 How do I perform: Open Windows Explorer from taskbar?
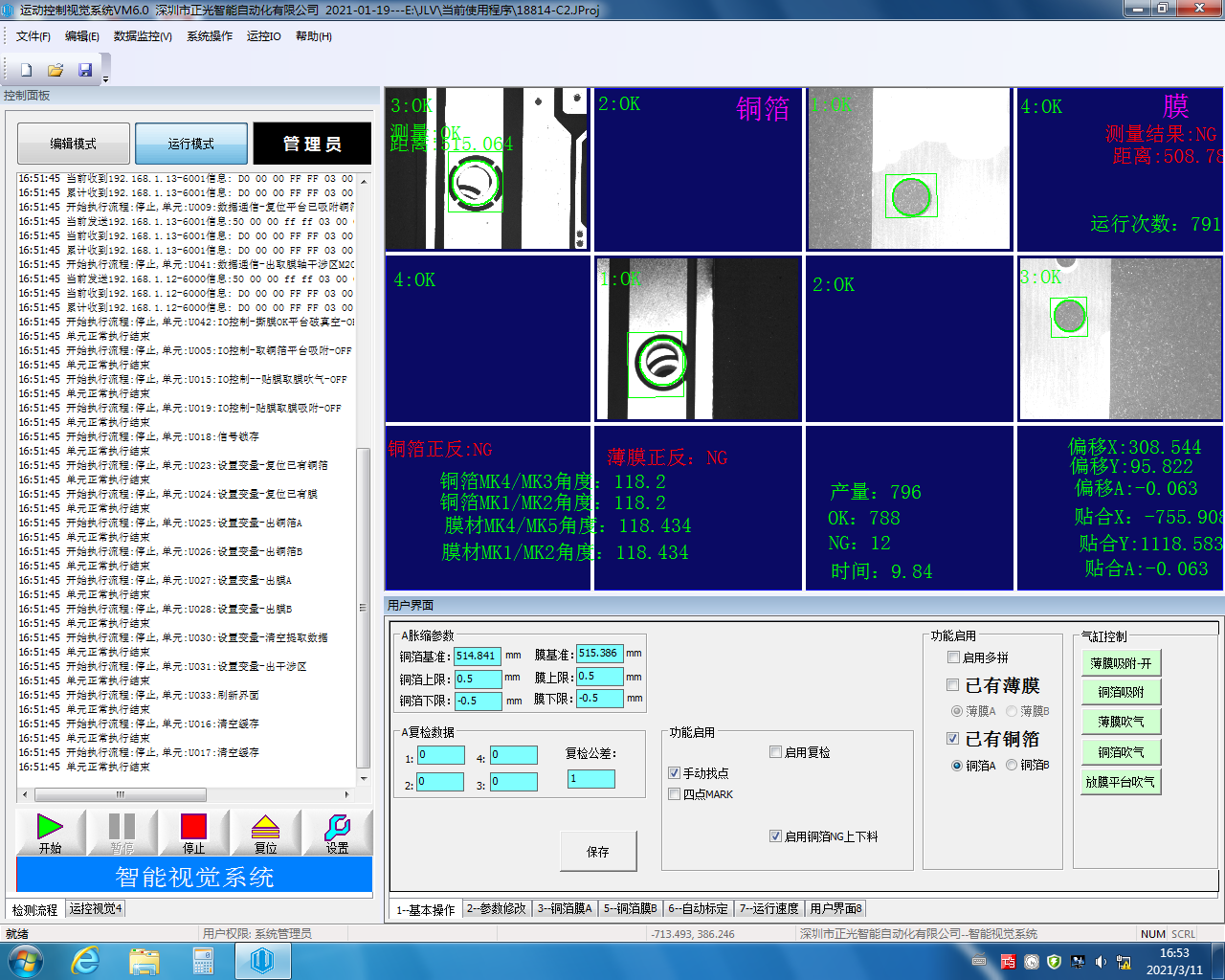pyautogui.click(x=145, y=961)
